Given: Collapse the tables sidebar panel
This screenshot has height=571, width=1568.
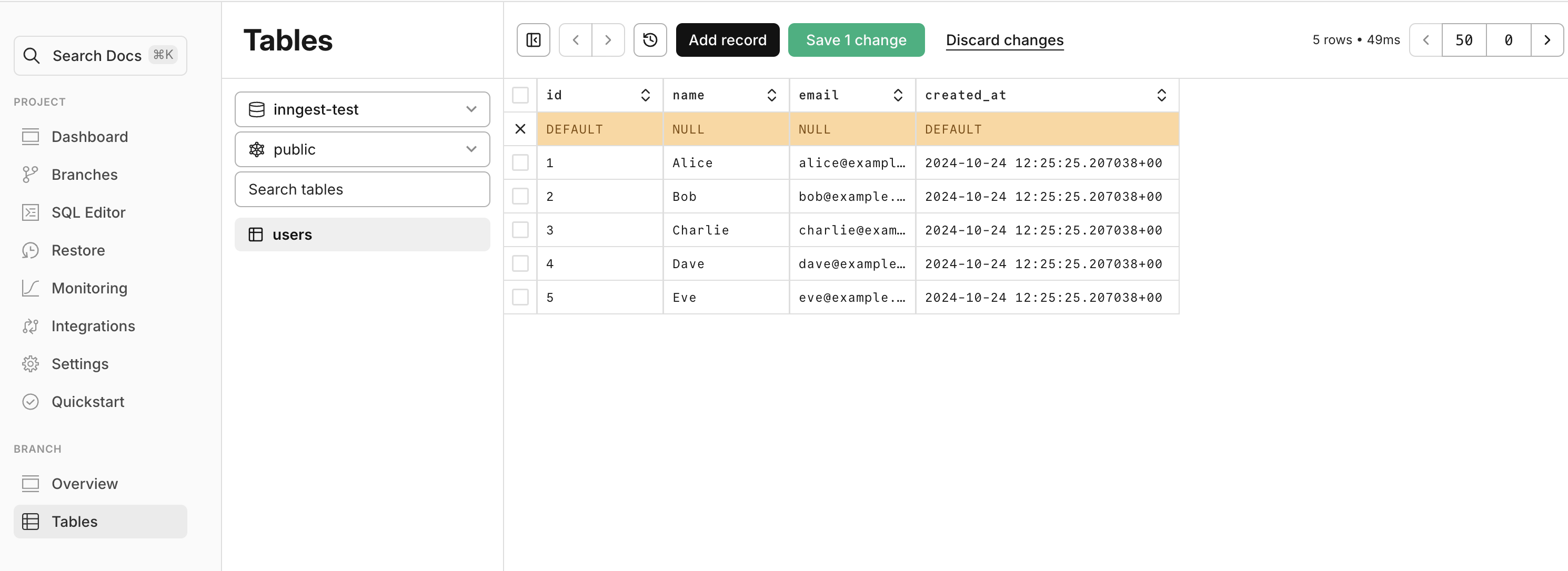Looking at the screenshot, I should [532, 39].
